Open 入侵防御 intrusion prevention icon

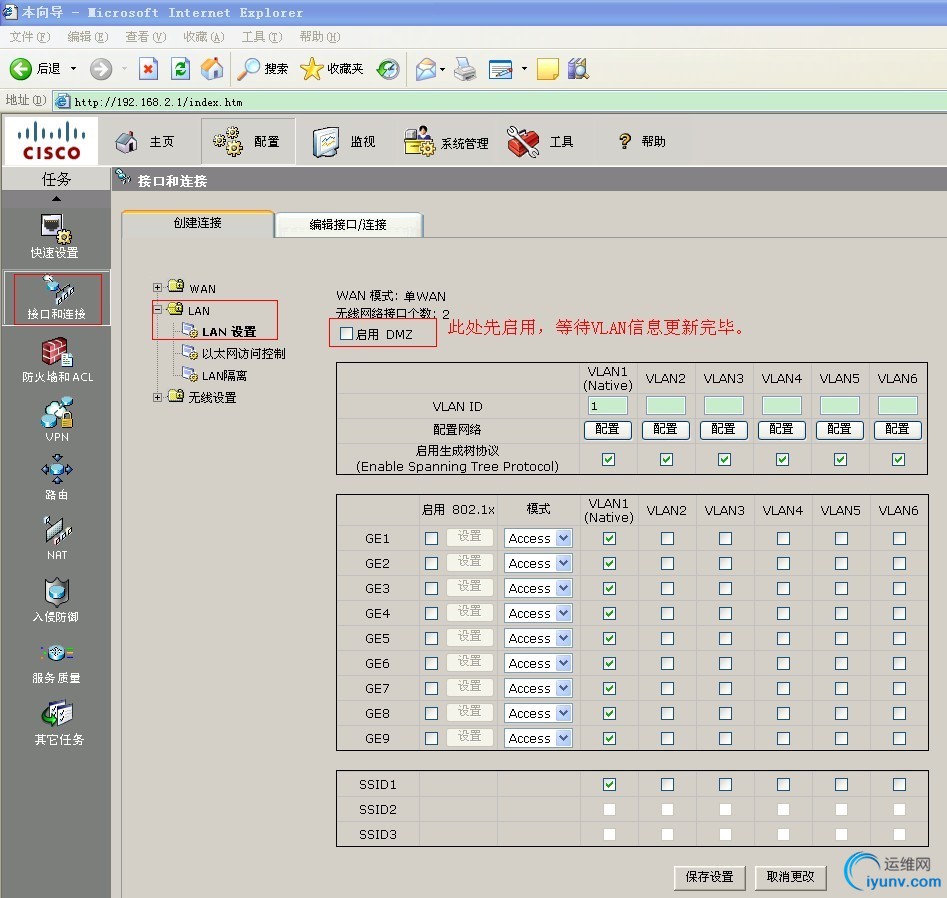[57, 592]
